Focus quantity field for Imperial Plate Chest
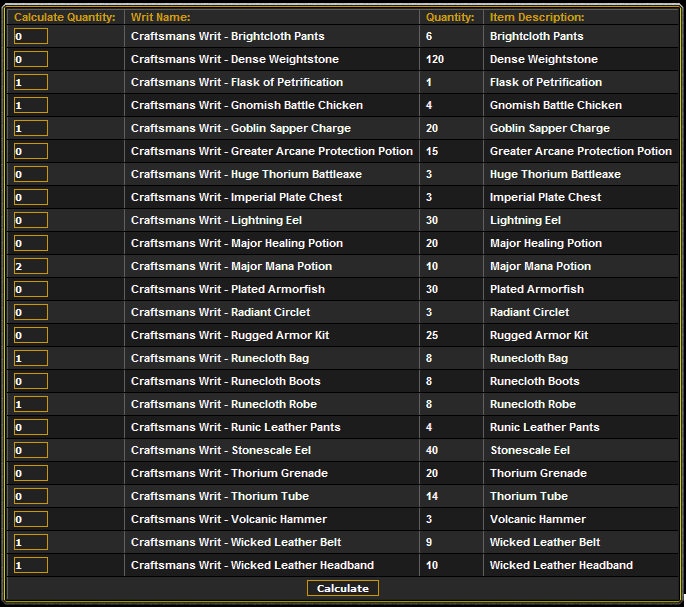 pos(31,197)
